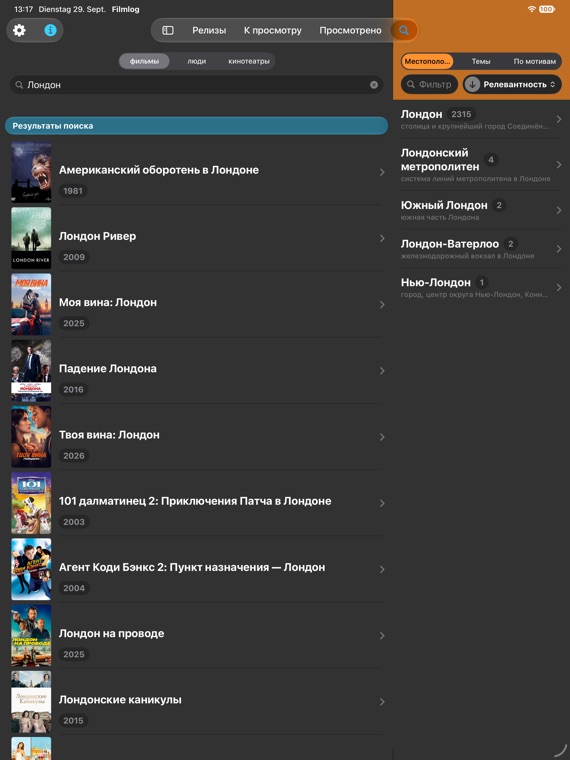Clear the Лондон search field
570x760 pixels.
tap(374, 85)
